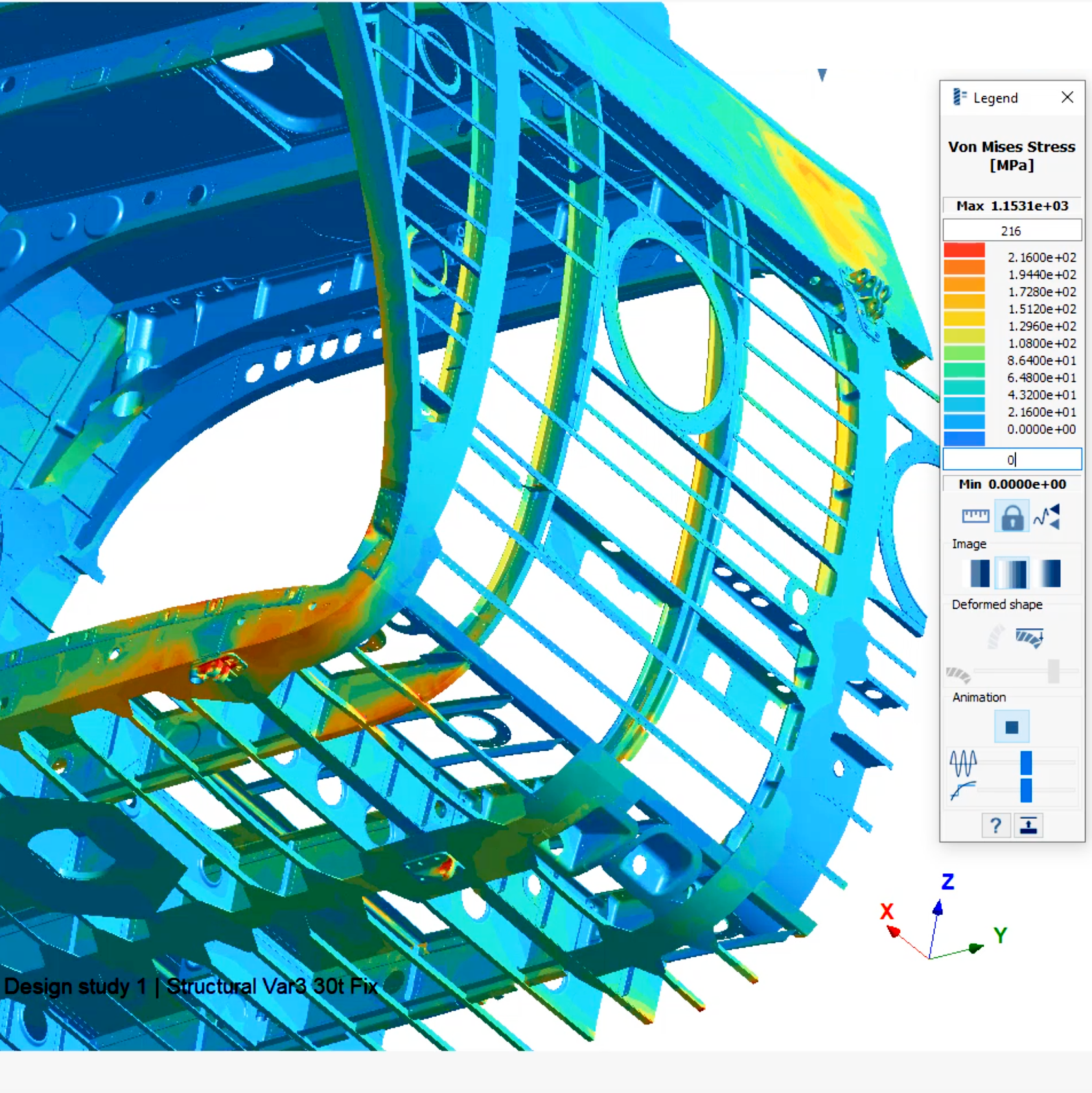Enable the deformed shape with reference icon
Viewport: 1092px width, 1093px height.
click(x=1030, y=637)
